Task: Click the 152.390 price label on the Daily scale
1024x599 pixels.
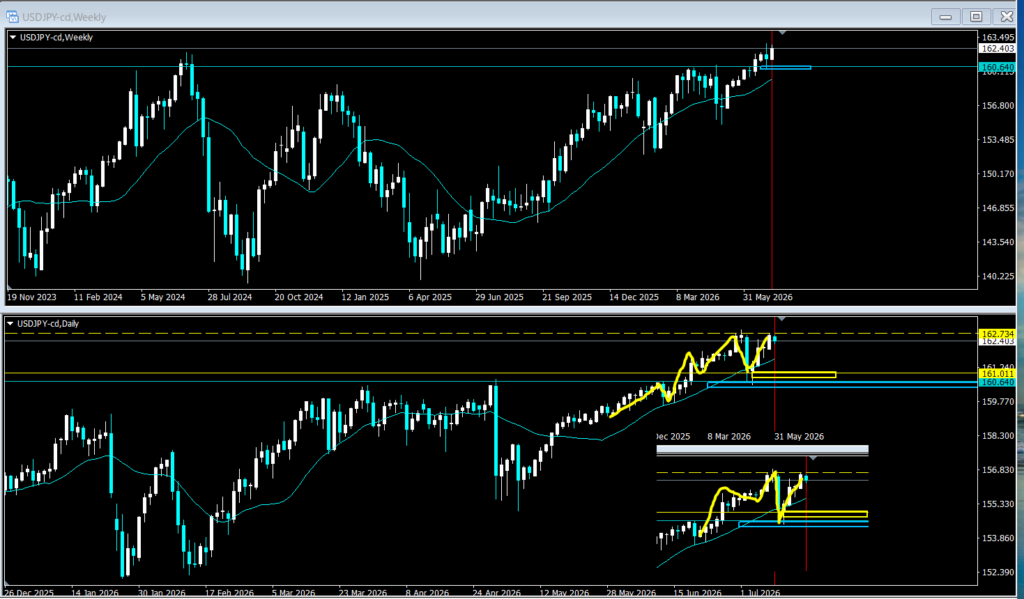Action: click(x=998, y=572)
